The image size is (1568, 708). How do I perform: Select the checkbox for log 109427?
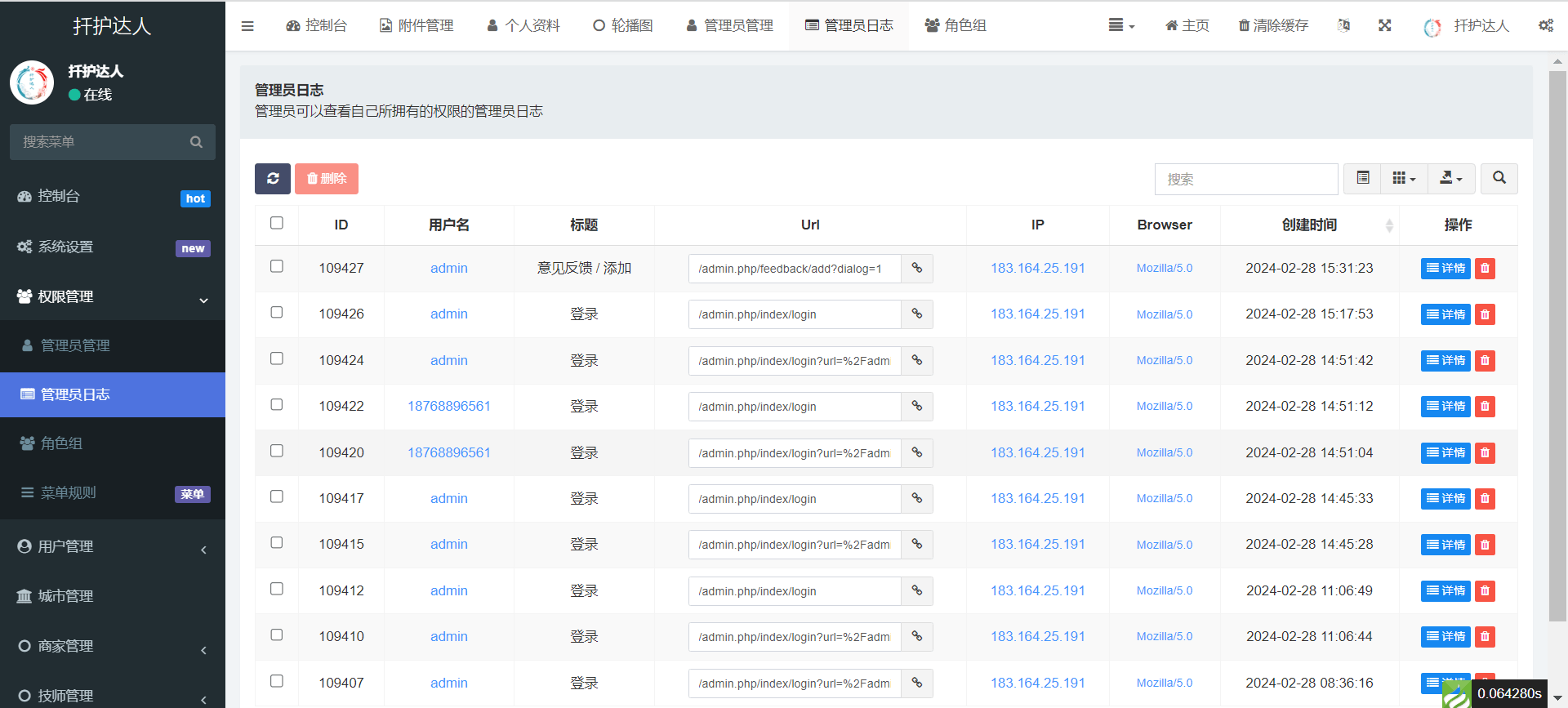(277, 267)
